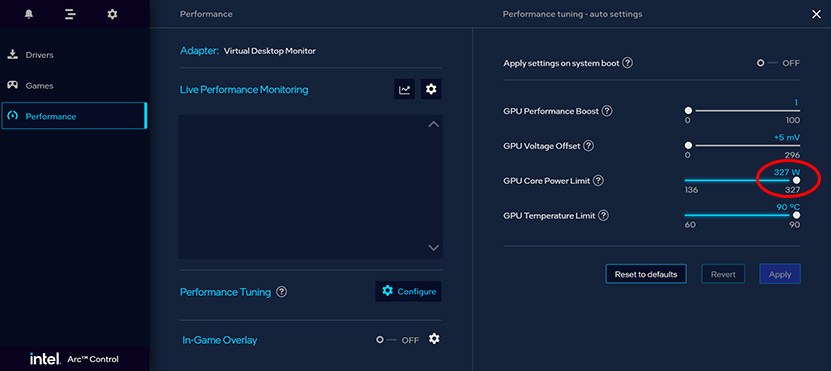Open Performance Tuning Configure button
The width and height of the screenshot is (831, 371).
coord(408,292)
